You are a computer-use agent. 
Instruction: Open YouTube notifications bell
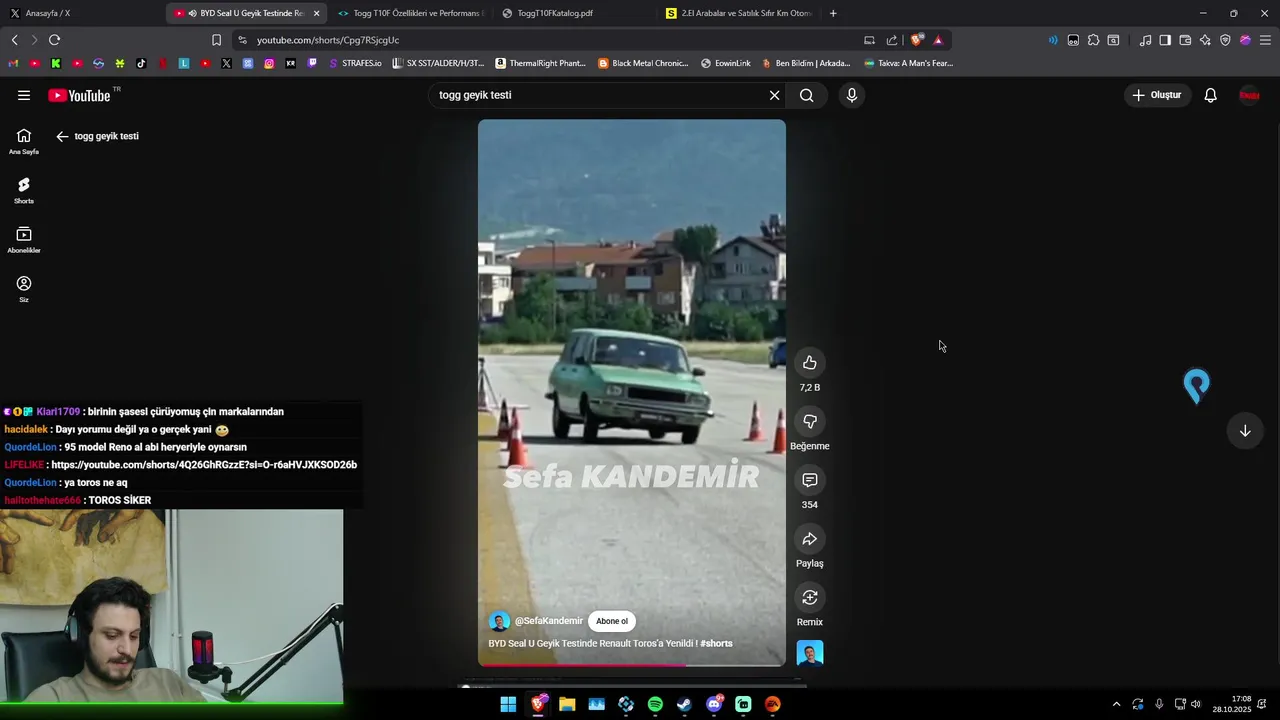1210,95
